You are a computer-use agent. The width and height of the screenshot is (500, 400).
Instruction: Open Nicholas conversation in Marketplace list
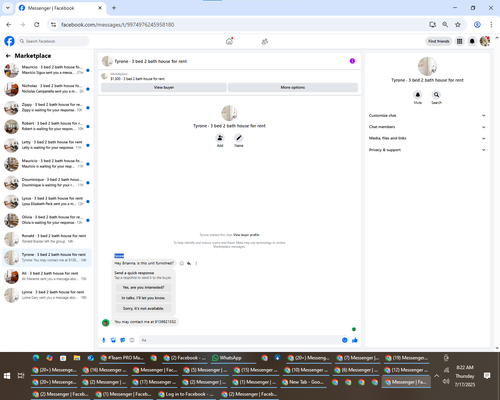pyautogui.click(x=47, y=89)
